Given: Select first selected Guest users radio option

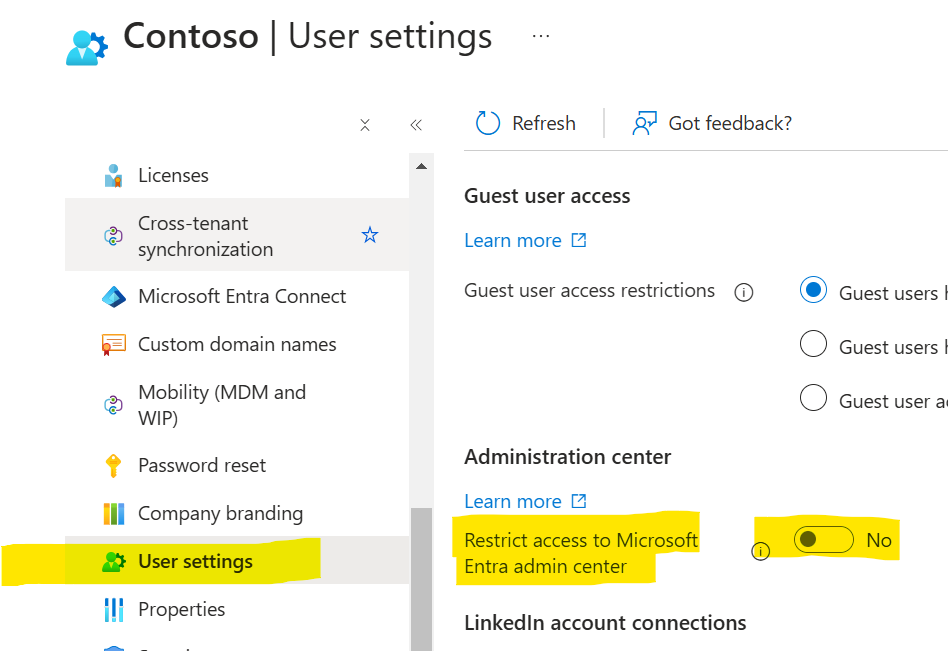Looking at the screenshot, I should point(813,290).
